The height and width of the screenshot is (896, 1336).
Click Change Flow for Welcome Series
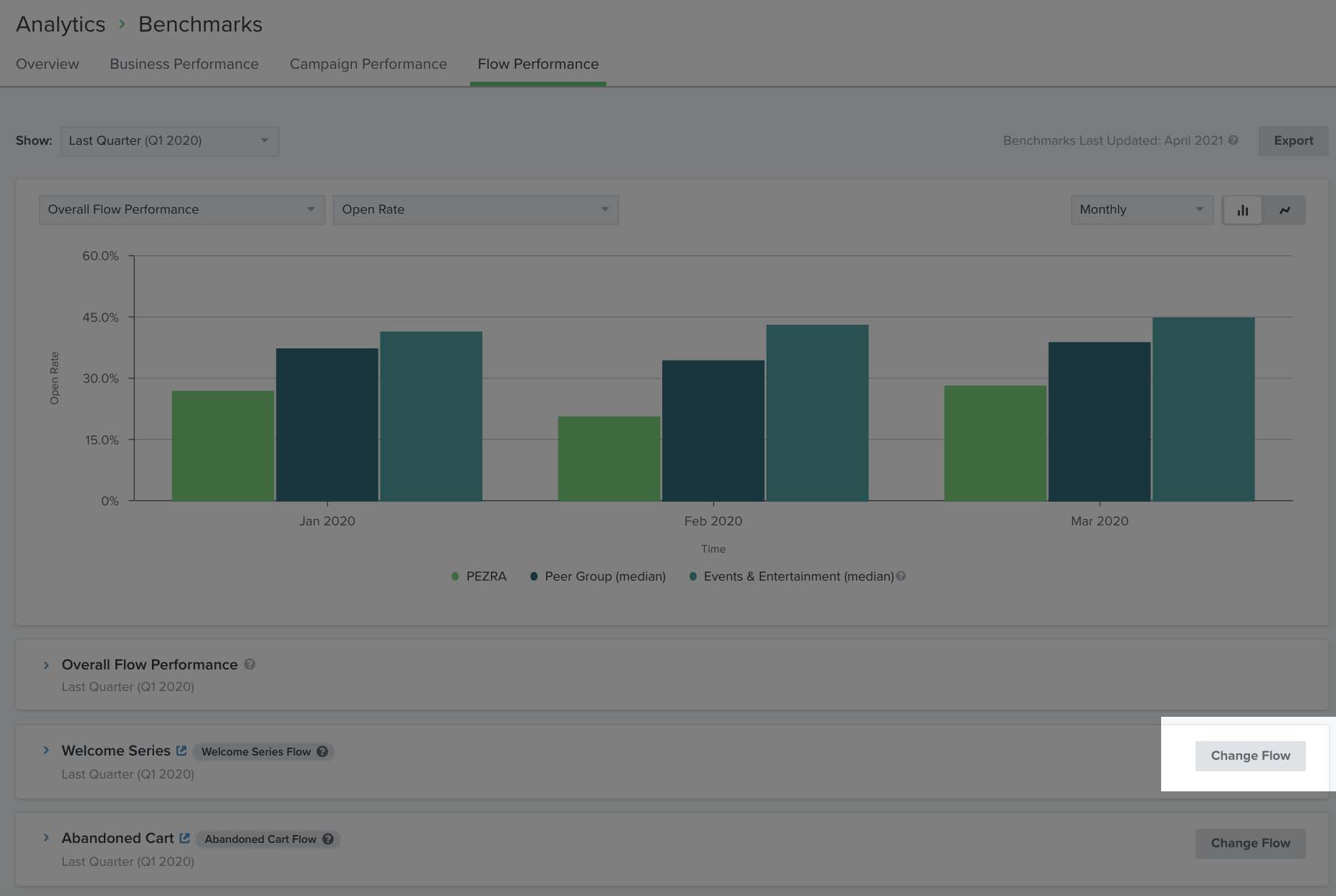coord(1250,756)
